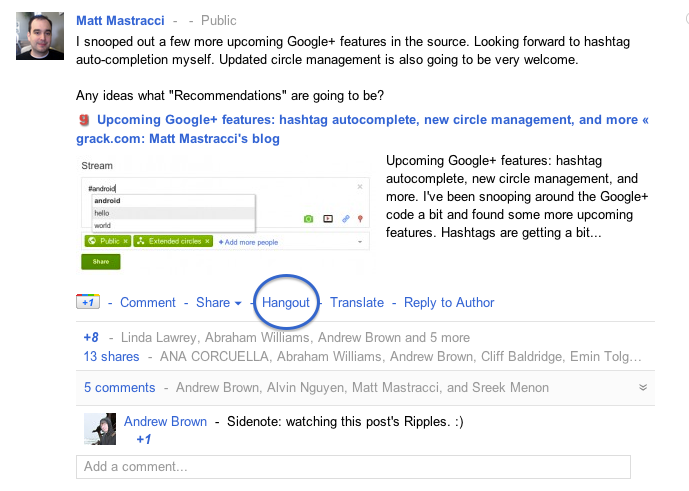Click the location pin icon in preview
689x491 pixels.
pos(360,218)
